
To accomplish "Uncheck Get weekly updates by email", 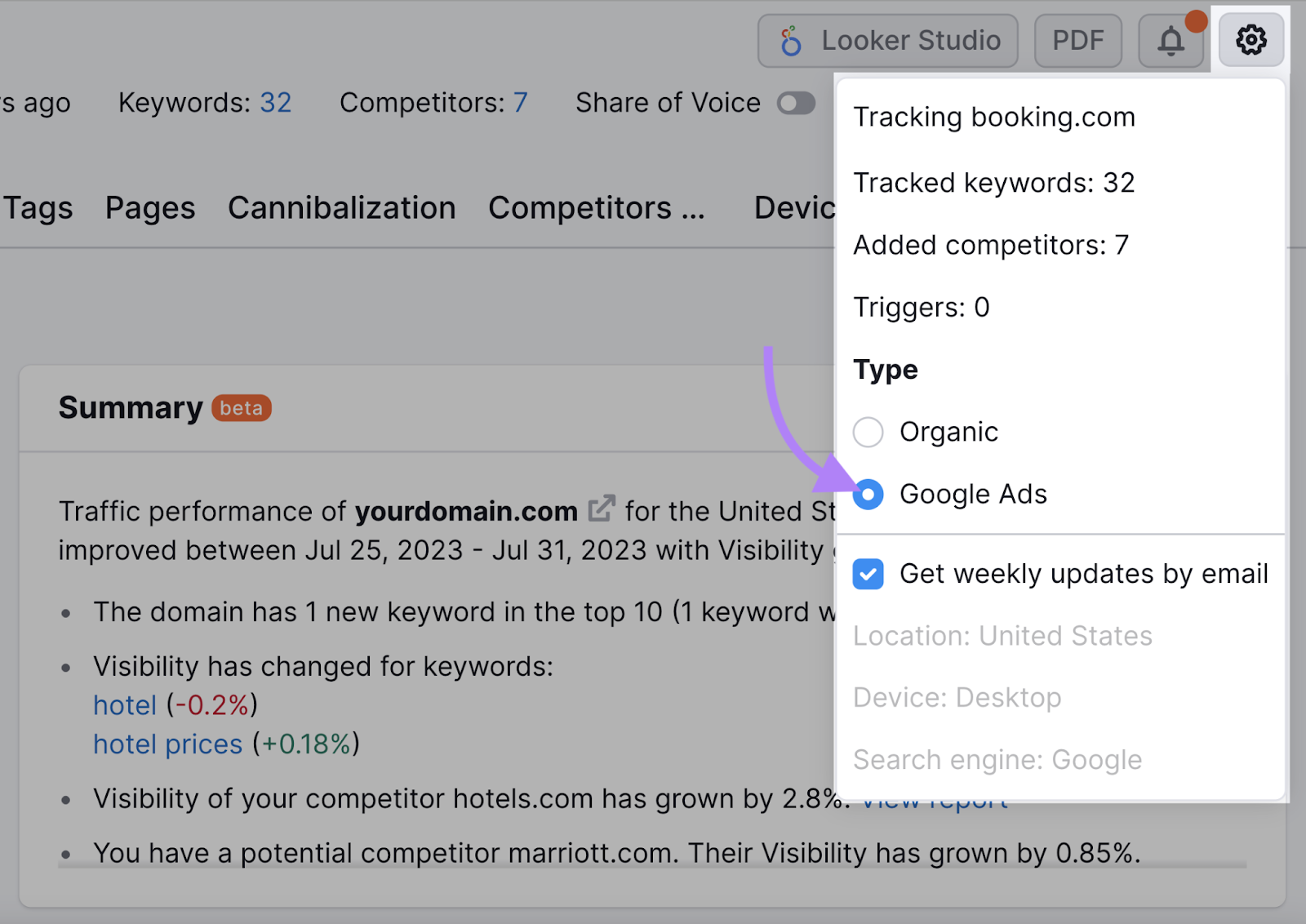I will pyautogui.click(x=868, y=574).
